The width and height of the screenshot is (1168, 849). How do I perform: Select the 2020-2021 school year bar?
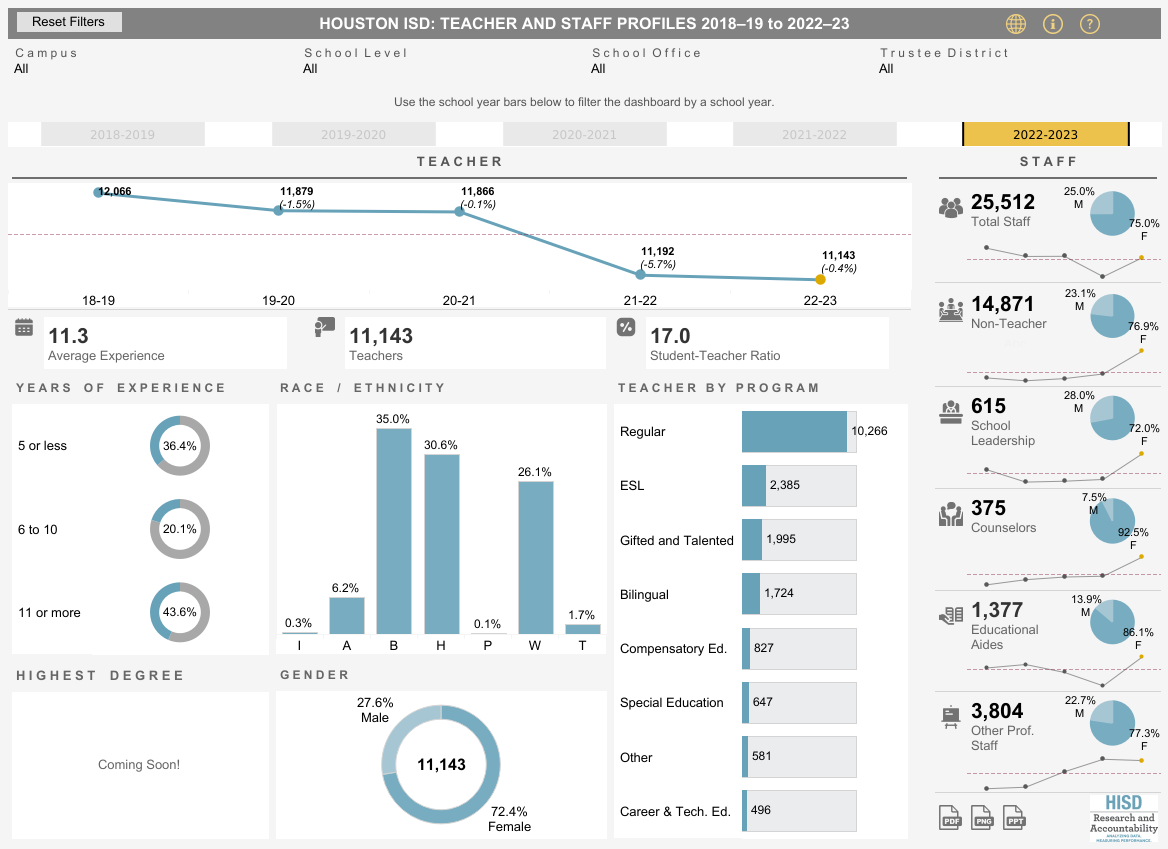coord(585,134)
